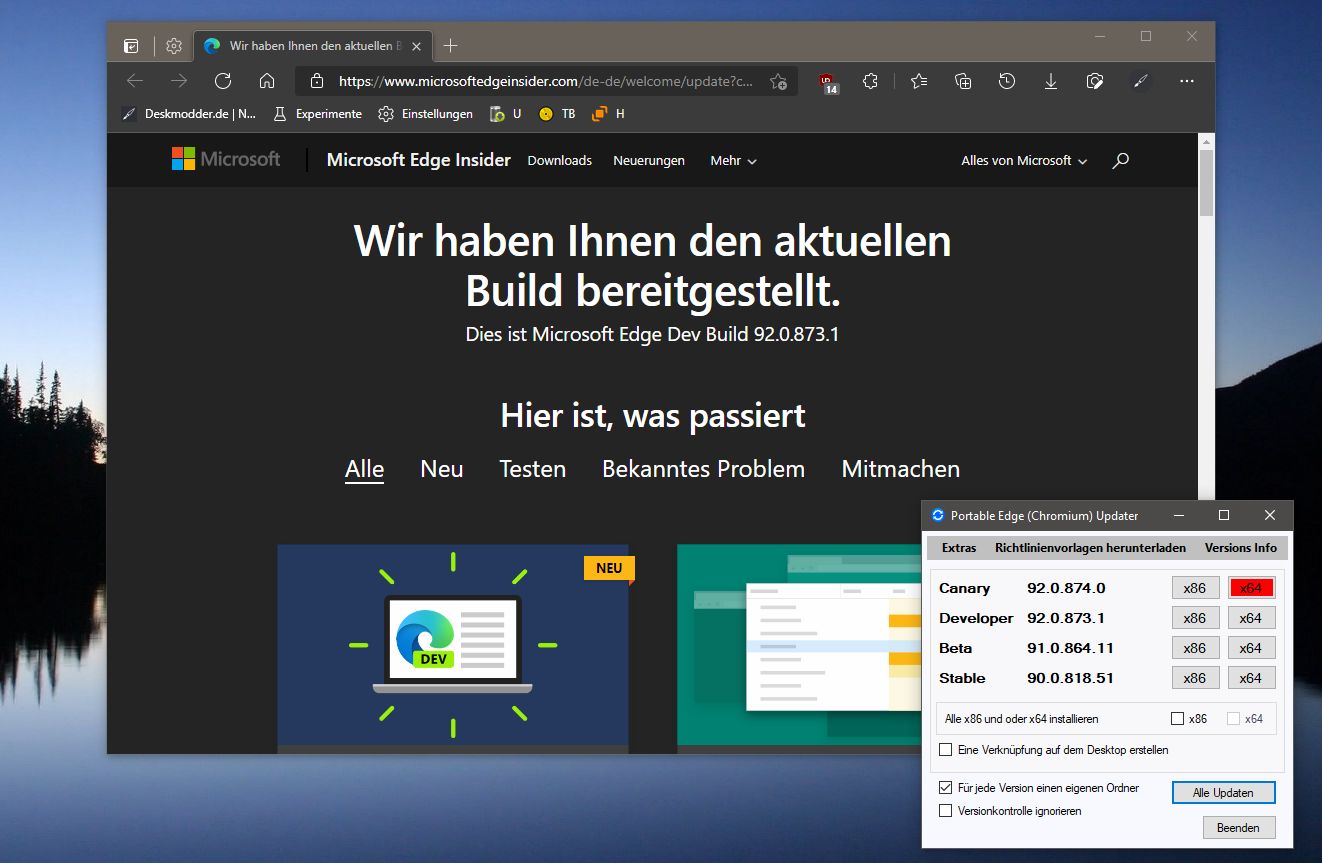Reload the page

click(223, 81)
